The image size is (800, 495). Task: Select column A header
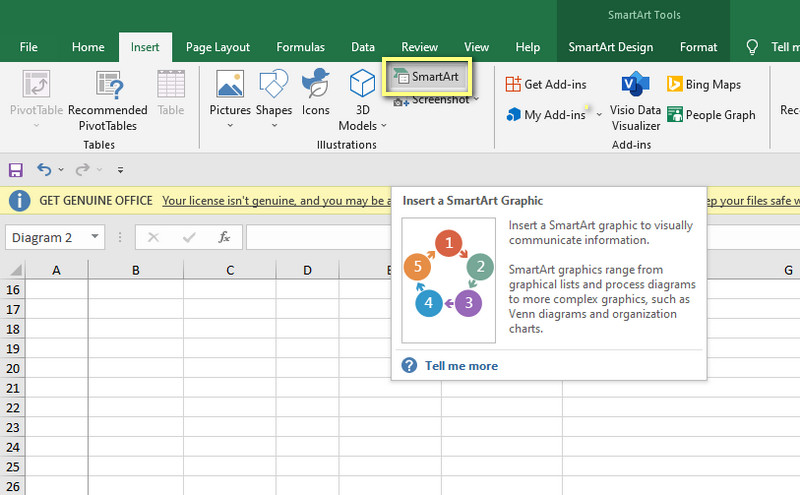(56, 269)
